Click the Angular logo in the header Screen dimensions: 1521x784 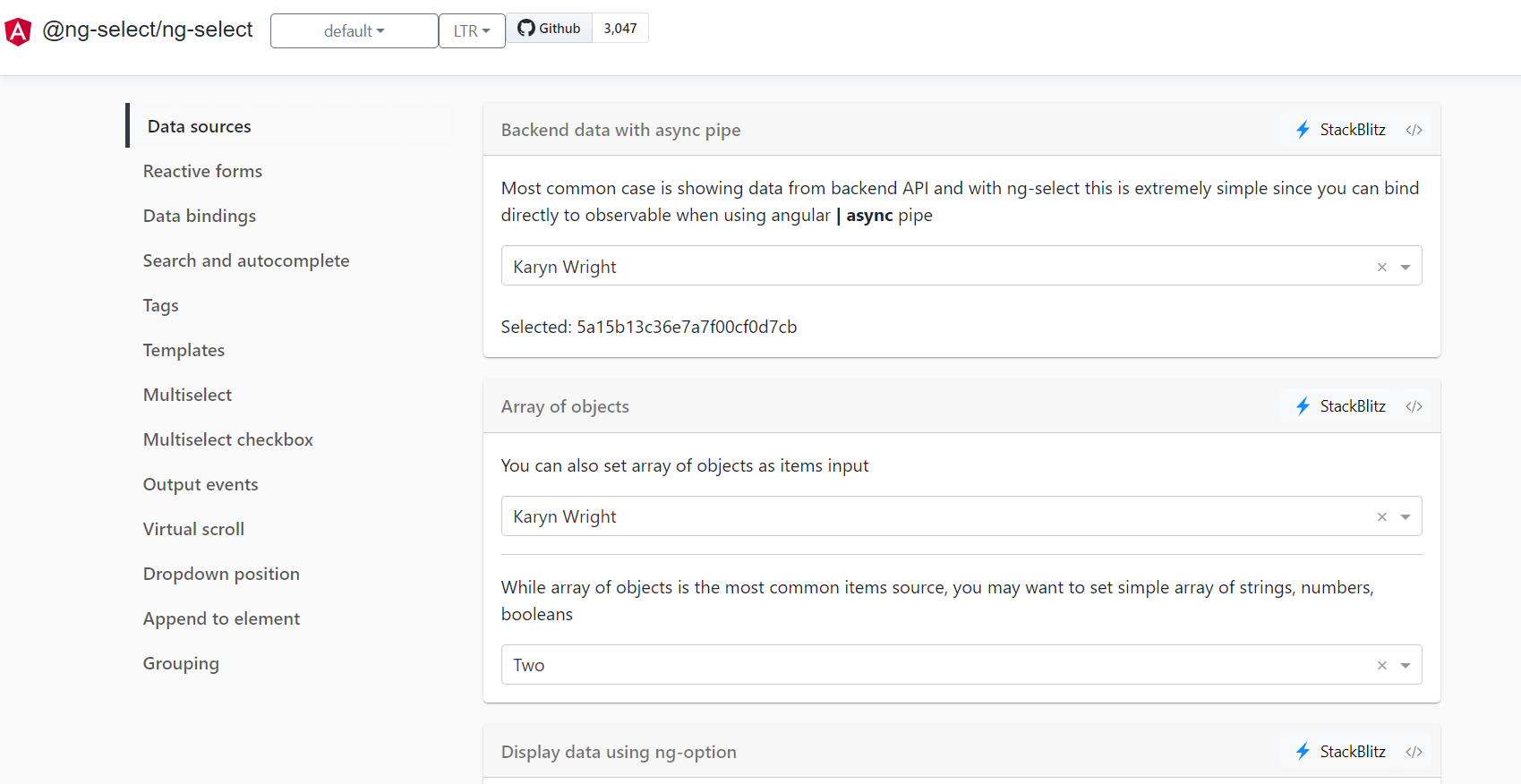click(x=18, y=31)
